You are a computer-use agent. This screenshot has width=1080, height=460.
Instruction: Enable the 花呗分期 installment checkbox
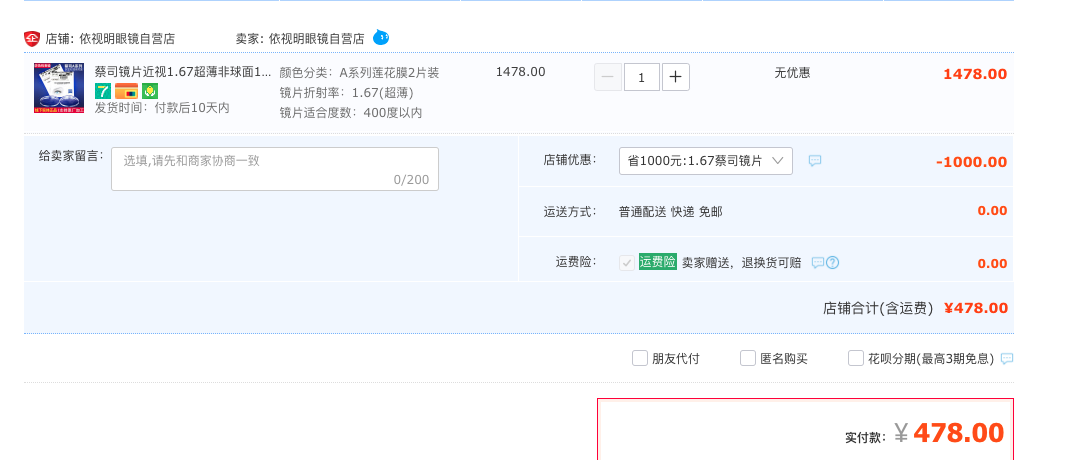[x=856, y=358]
